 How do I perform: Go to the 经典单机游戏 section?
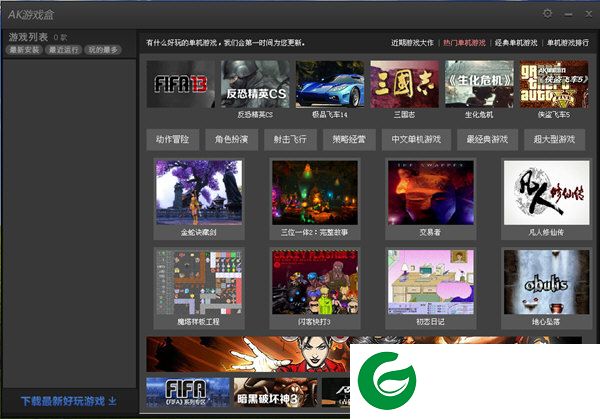[516, 43]
